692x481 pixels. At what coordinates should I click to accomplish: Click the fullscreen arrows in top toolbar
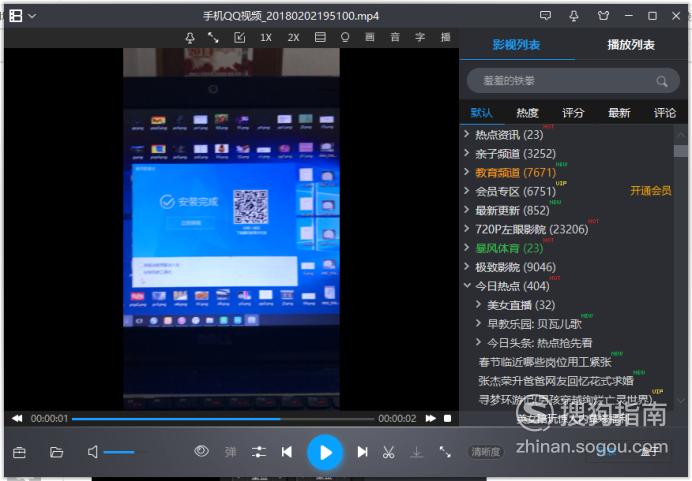coord(213,38)
